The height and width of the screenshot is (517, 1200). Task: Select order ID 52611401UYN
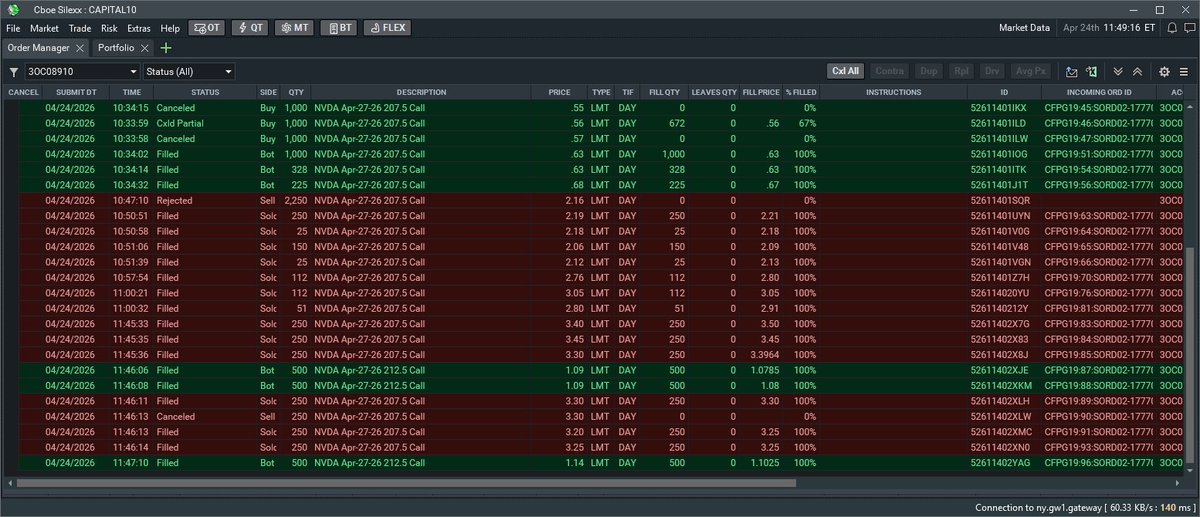pos(998,216)
